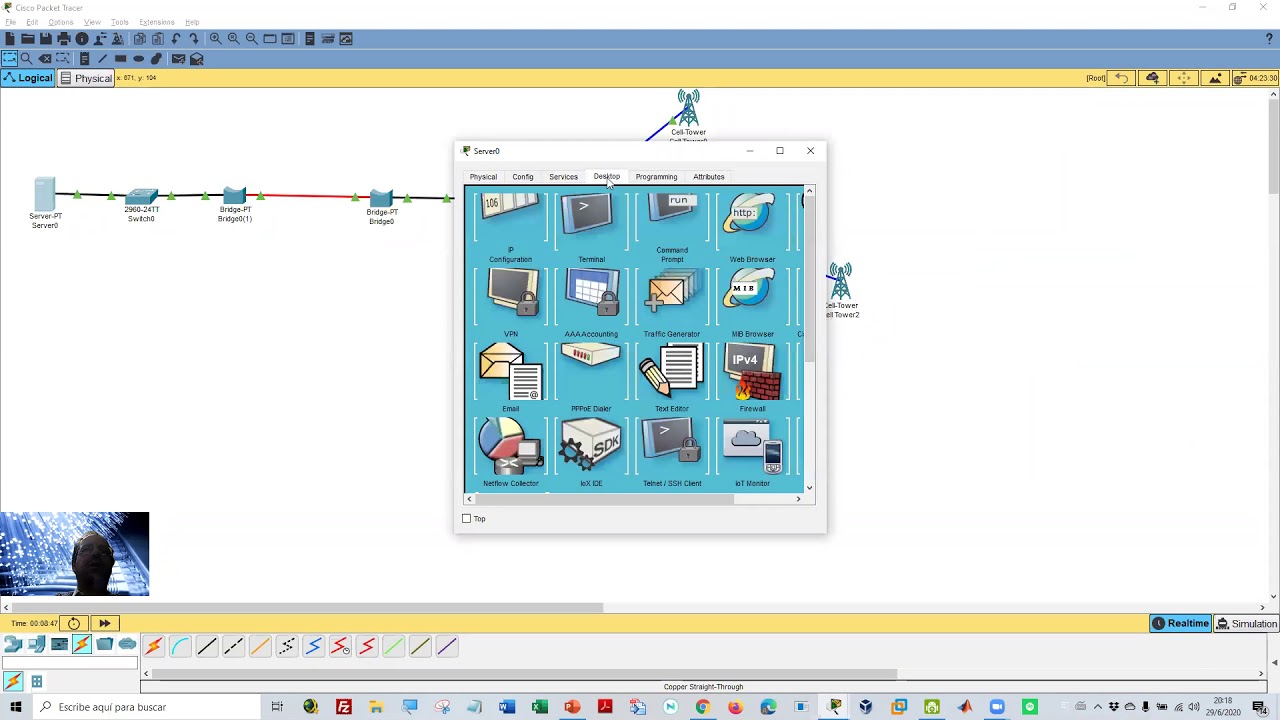Switch to Realtime mode

[x=1180, y=624]
